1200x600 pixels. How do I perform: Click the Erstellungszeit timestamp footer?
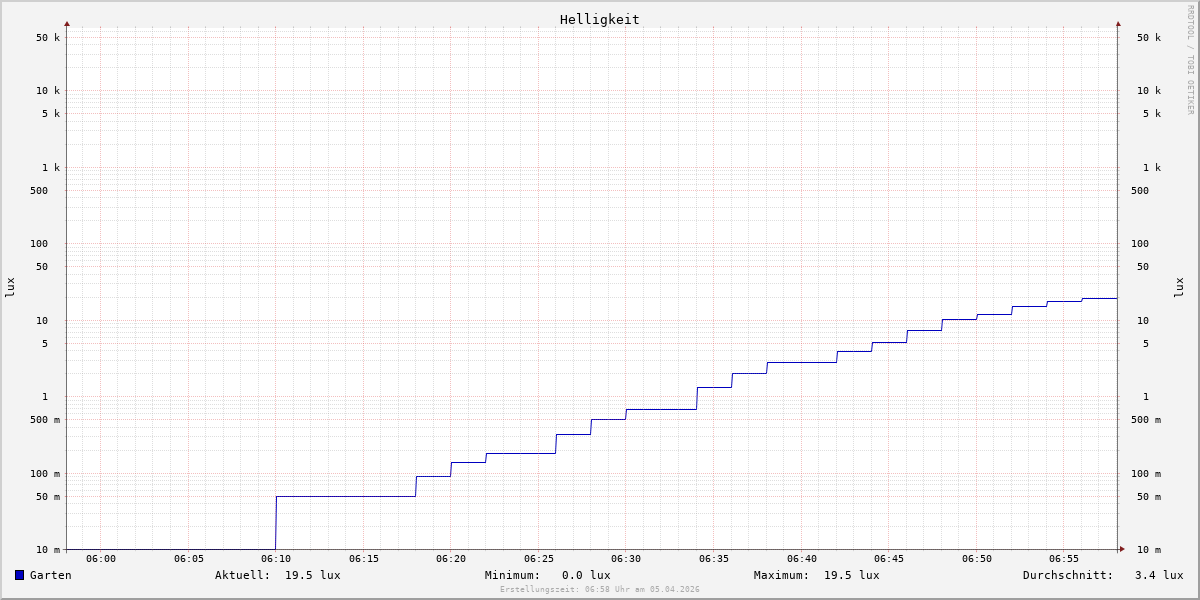pyautogui.click(x=600, y=590)
